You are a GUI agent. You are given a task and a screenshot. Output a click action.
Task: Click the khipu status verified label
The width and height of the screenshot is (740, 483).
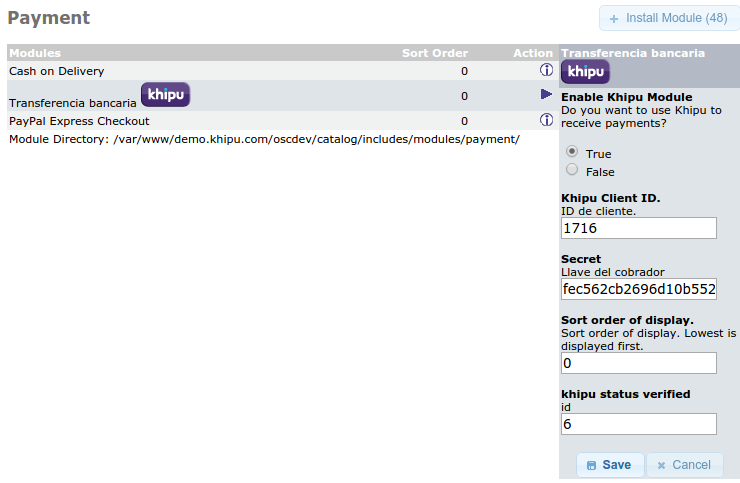tap(626, 394)
